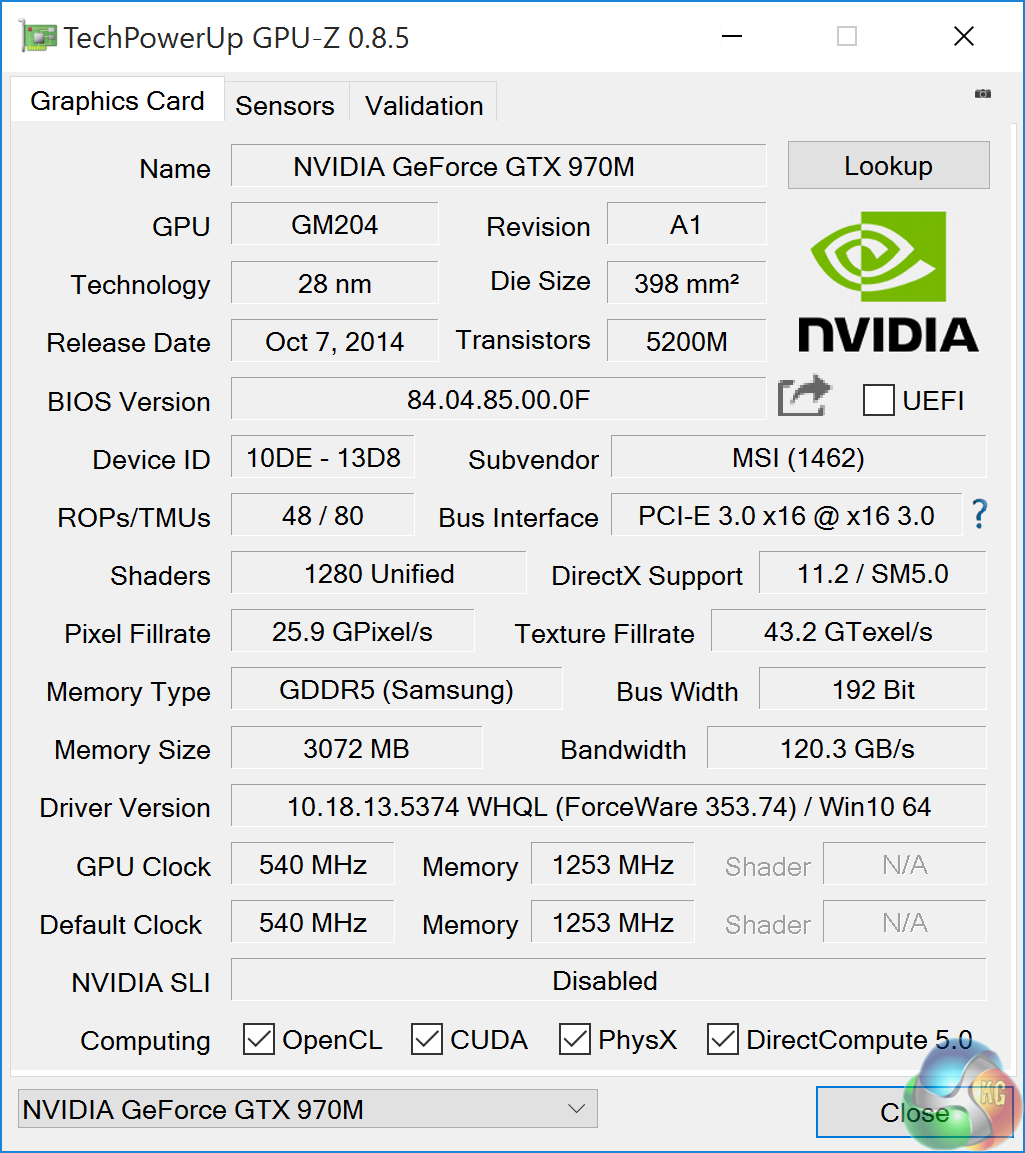
Task: Click the GPU-Z app icon in title bar
Action: [38, 37]
